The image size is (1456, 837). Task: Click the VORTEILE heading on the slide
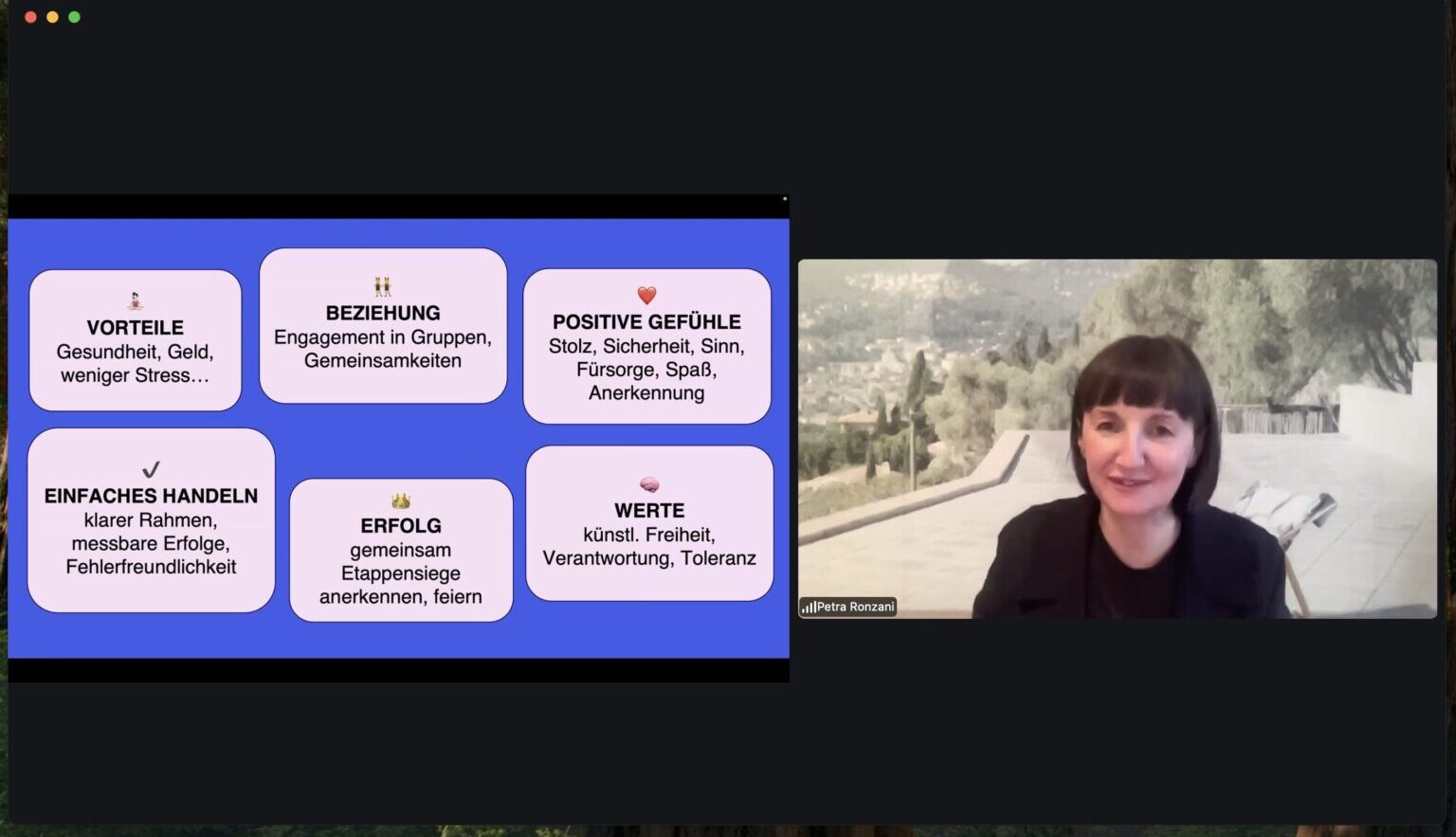coord(135,328)
